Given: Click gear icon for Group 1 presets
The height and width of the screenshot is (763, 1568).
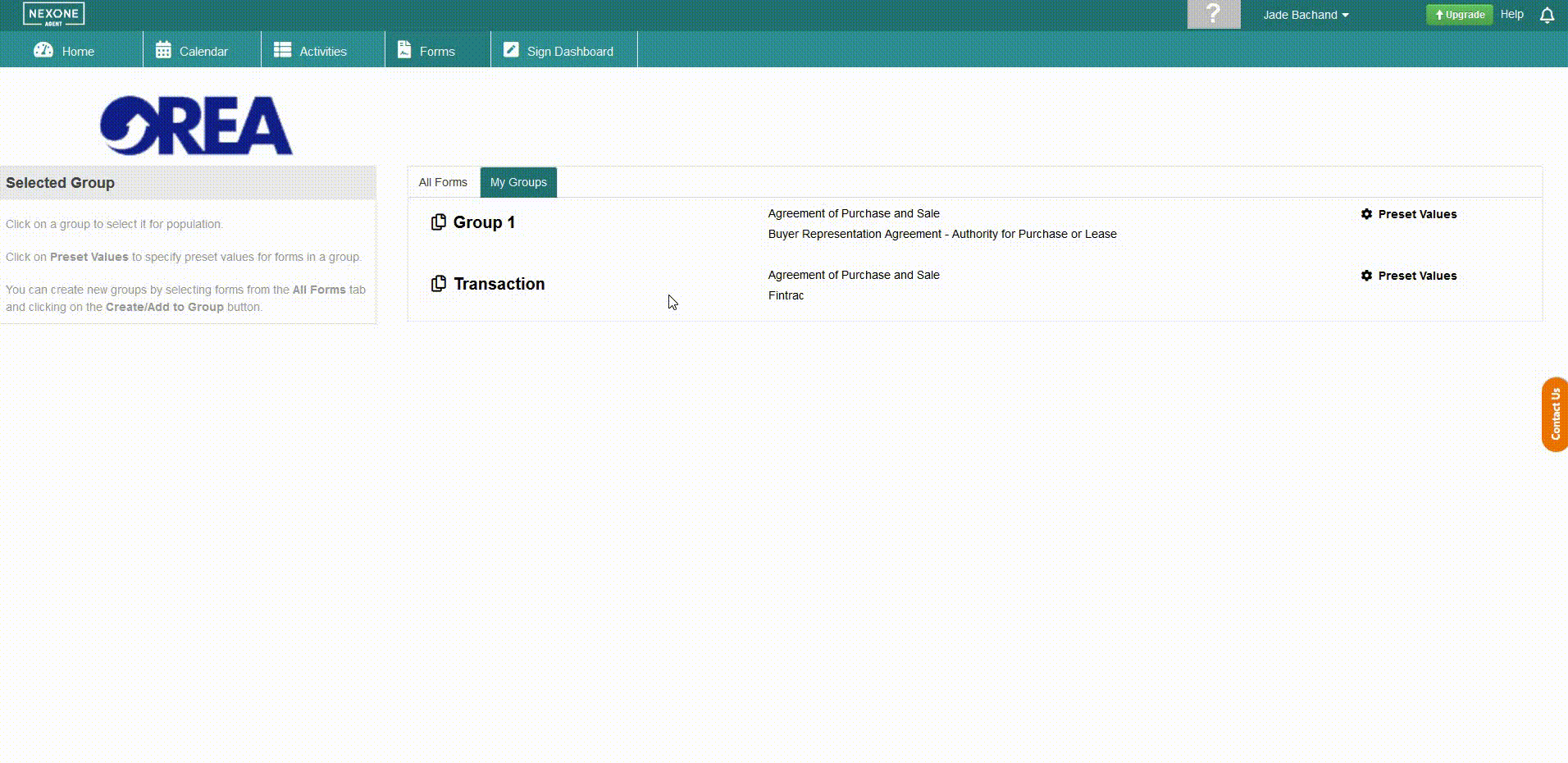Looking at the screenshot, I should 1366,214.
